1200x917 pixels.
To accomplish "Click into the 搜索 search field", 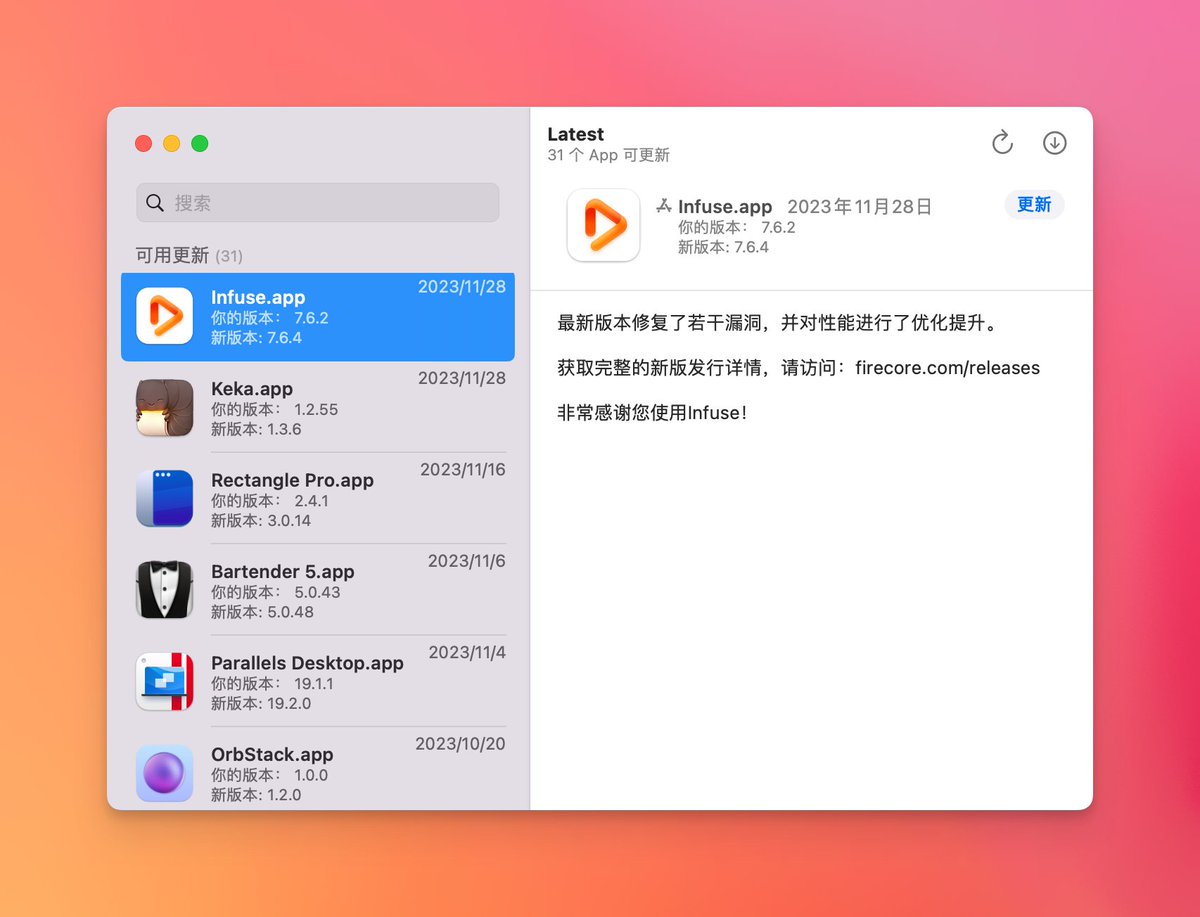I will pyautogui.click(x=318, y=203).
